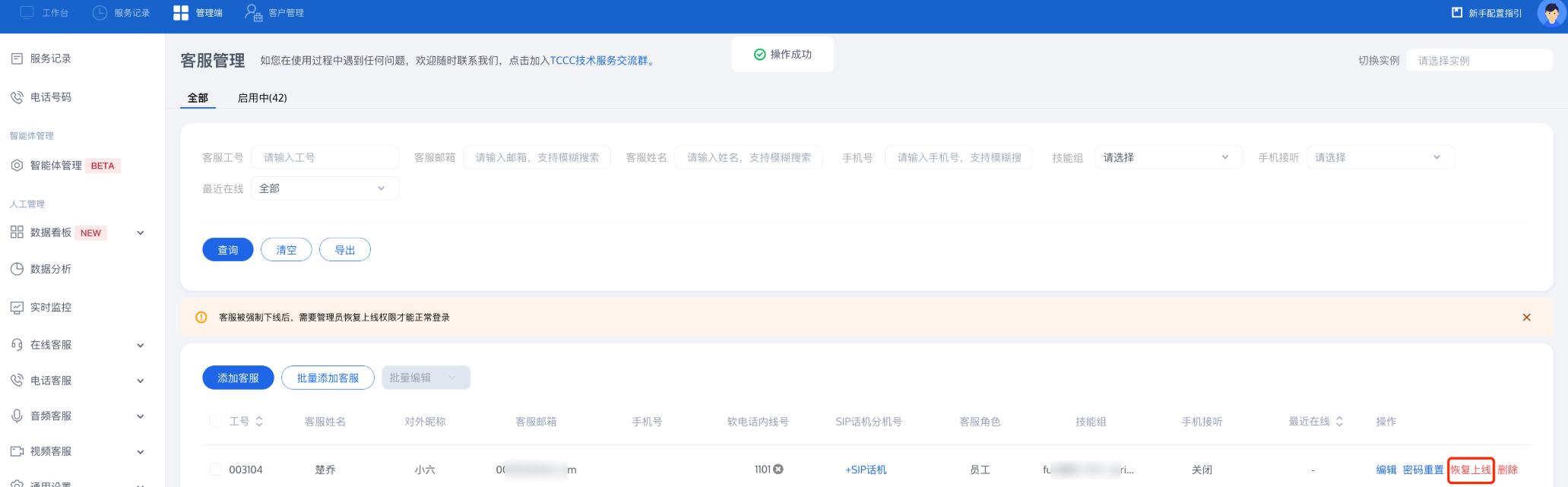Open the 切换实例 instance selector
The width and height of the screenshot is (1568, 487).
click(x=1479, y=61)
